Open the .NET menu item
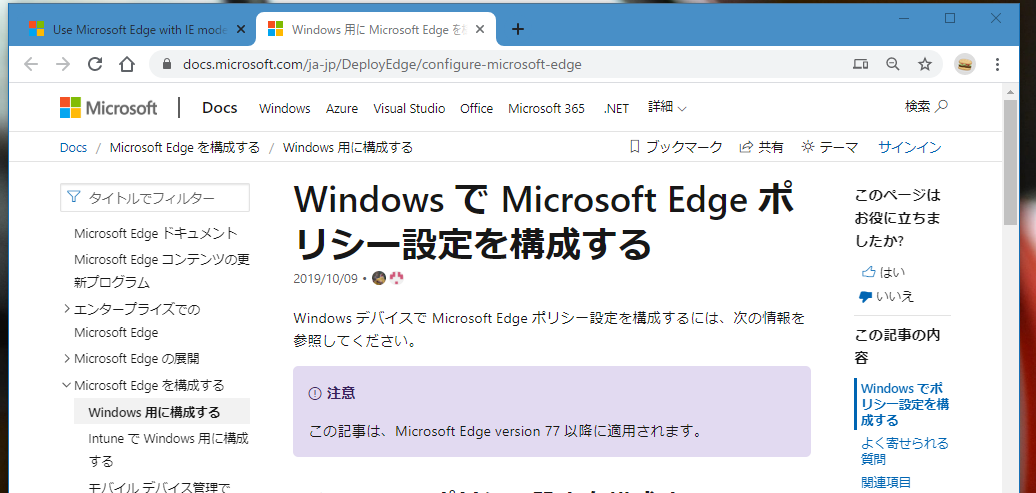 (x=616, y=108)
